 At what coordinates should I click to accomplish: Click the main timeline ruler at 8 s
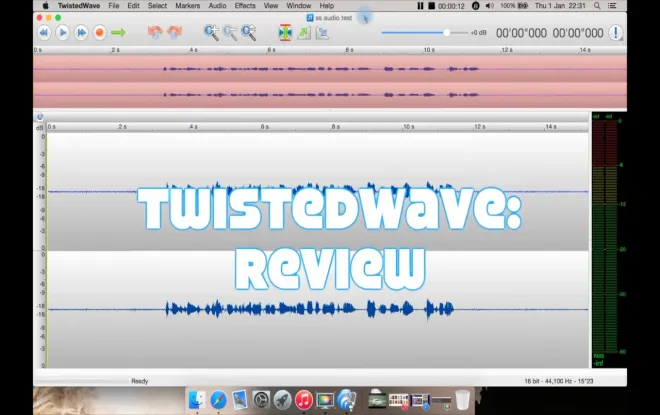point(335,127)
